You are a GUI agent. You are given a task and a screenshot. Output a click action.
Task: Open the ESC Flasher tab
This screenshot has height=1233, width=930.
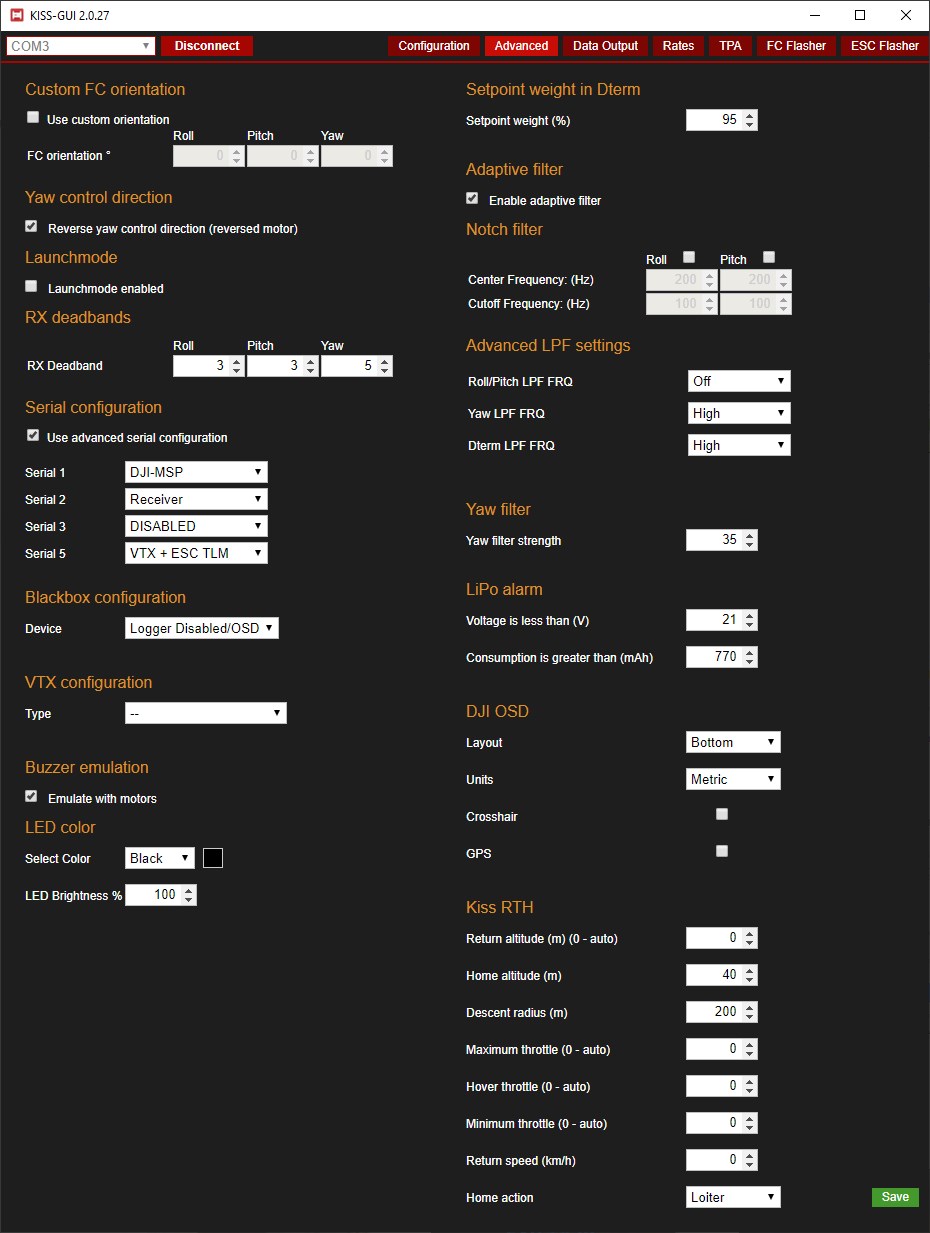pos(884,46)
